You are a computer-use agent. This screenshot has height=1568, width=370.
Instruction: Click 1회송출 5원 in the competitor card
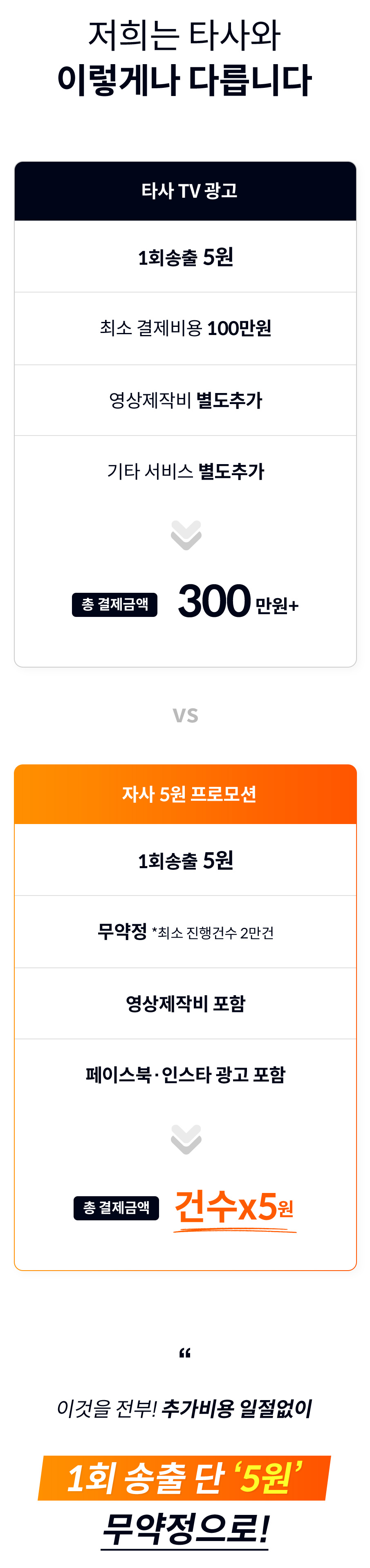coord(185,257)
